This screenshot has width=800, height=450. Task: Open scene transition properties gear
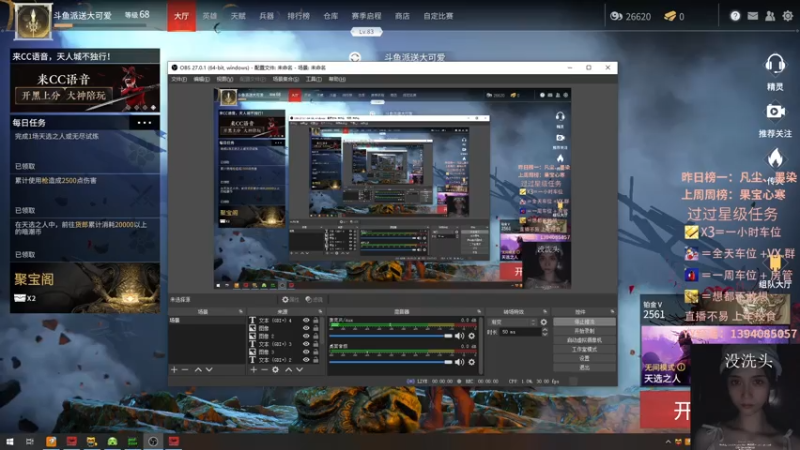pyautogui.click(x=543, y=322)
